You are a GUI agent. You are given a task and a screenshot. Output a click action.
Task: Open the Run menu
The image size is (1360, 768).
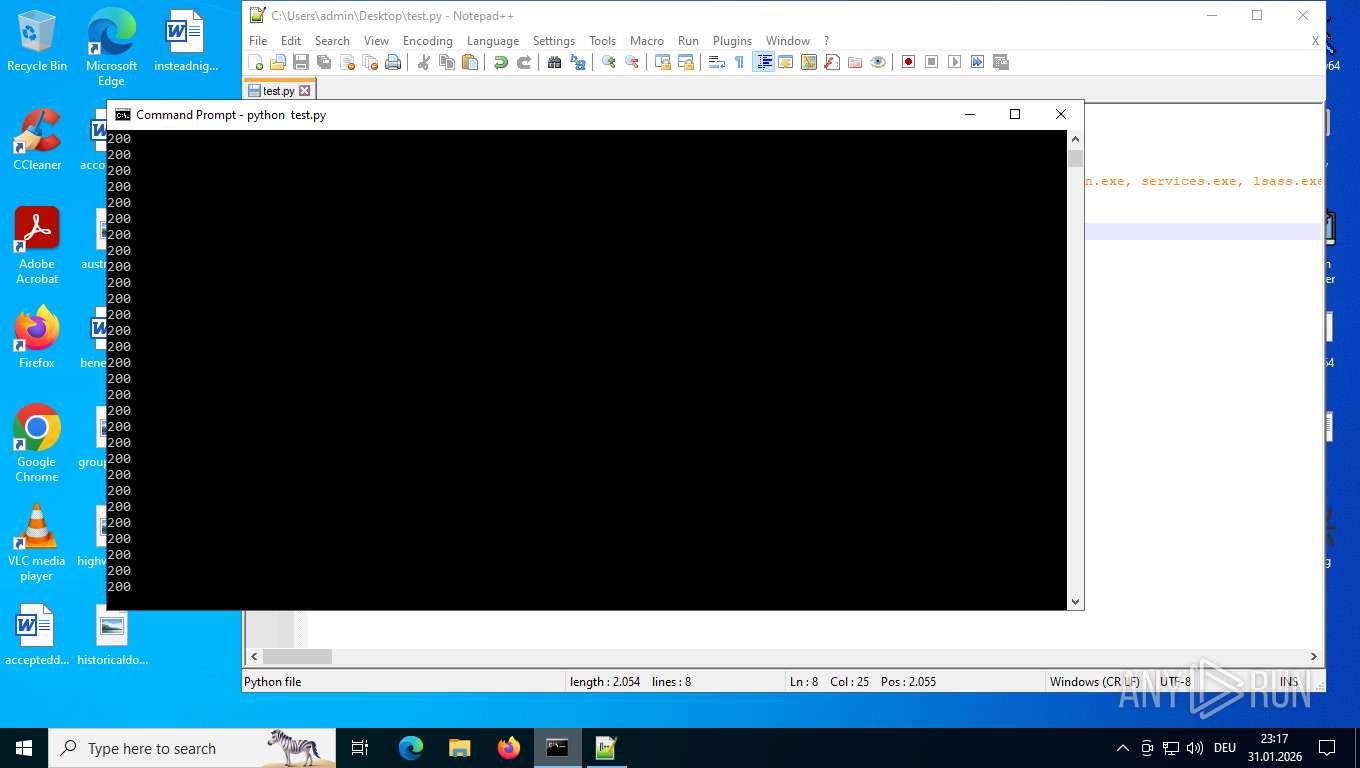point(688,41)
